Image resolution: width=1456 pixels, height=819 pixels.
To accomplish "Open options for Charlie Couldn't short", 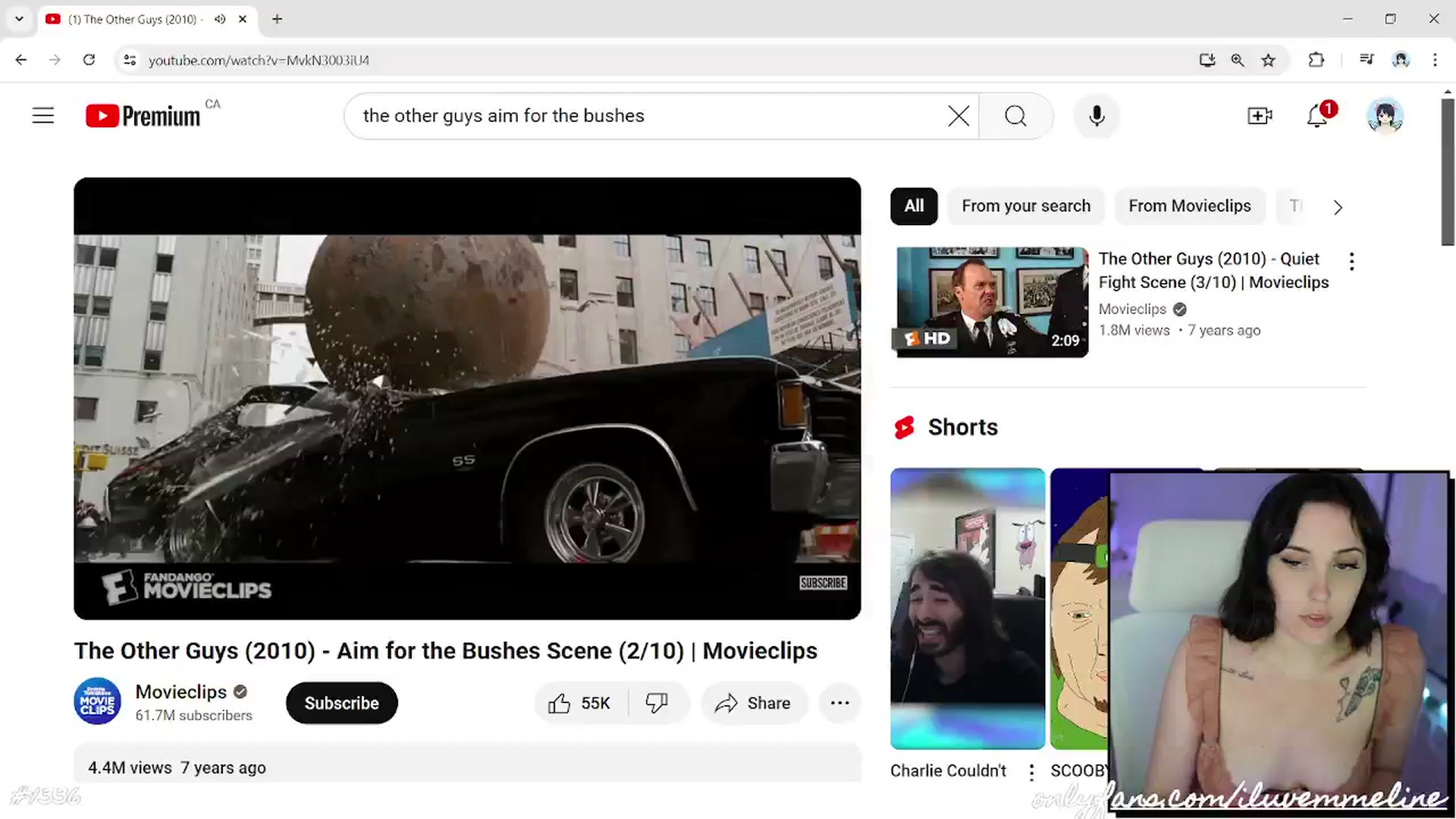I will (1031, 772).
